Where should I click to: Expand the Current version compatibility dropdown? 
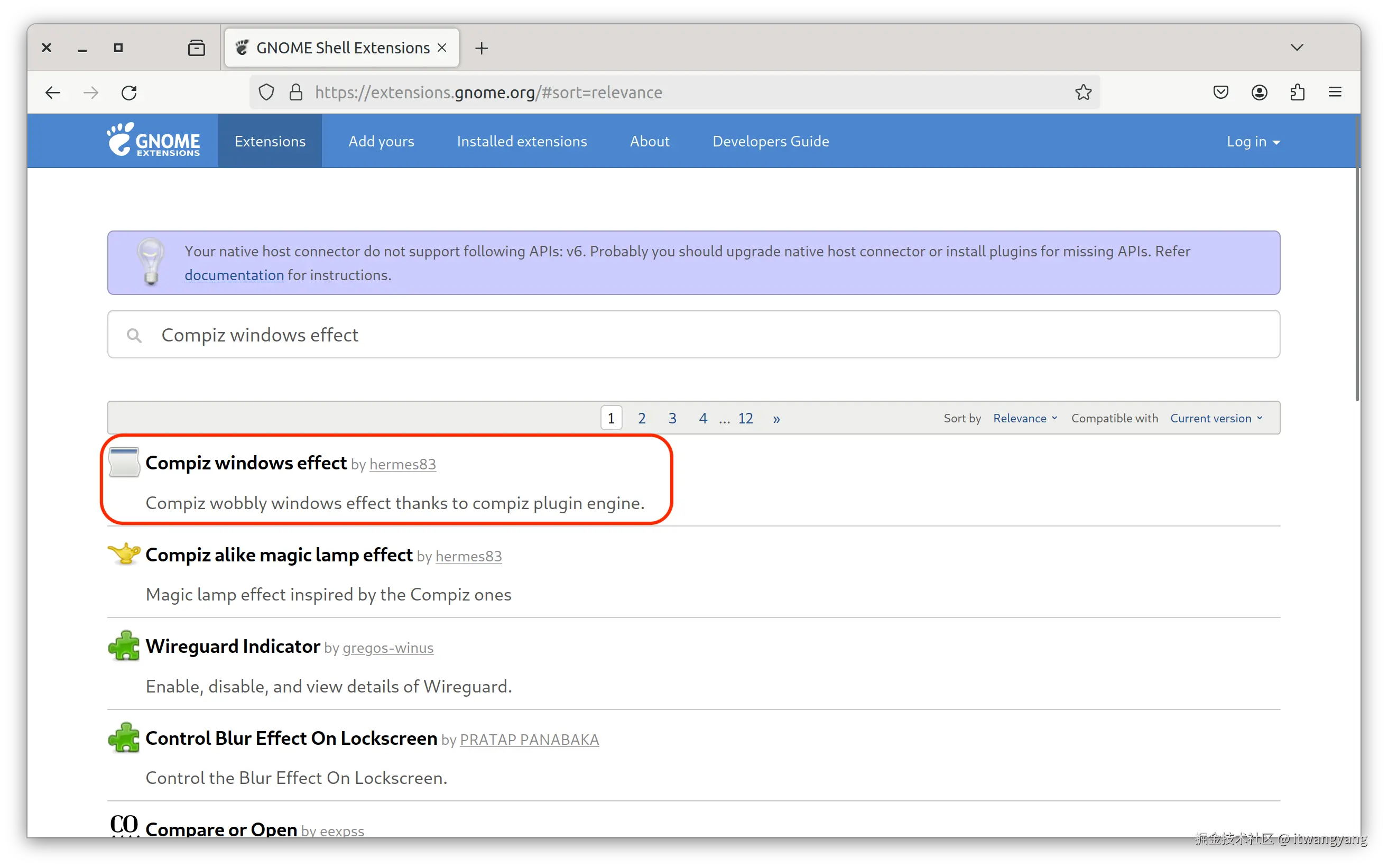click(1216, 419)
